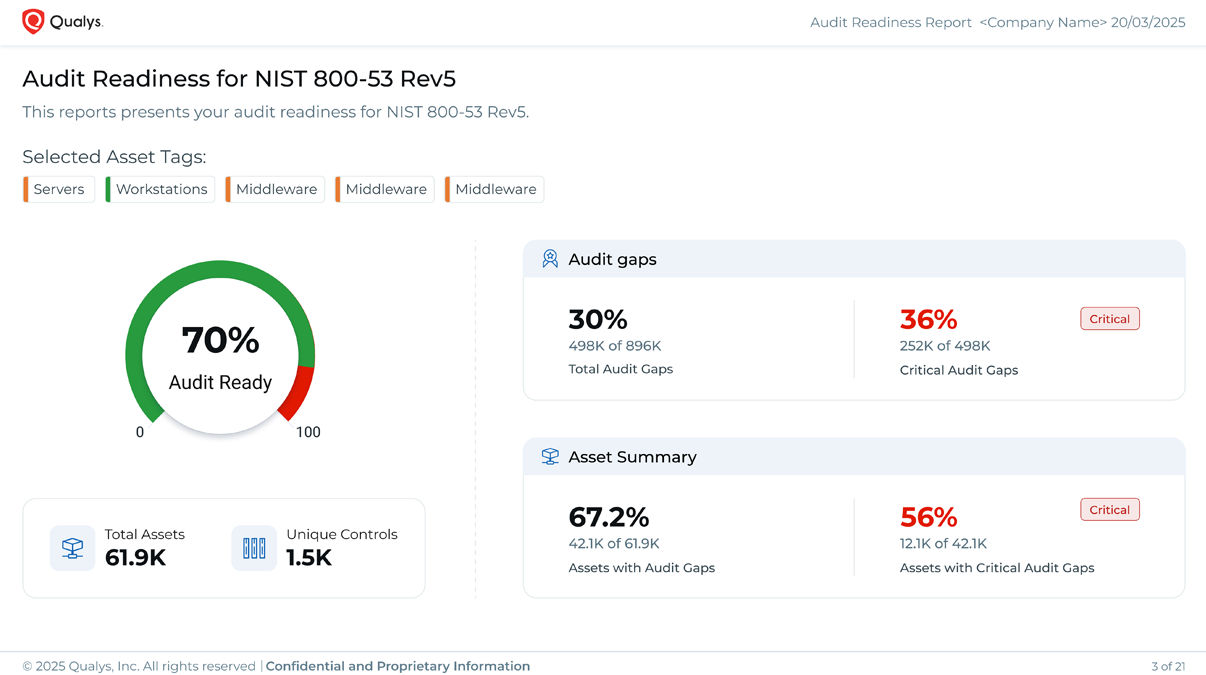Click the "Assets with Audit Gaps" caption
The width and height of the screenshot is (1206, 675).
[642, 568]
